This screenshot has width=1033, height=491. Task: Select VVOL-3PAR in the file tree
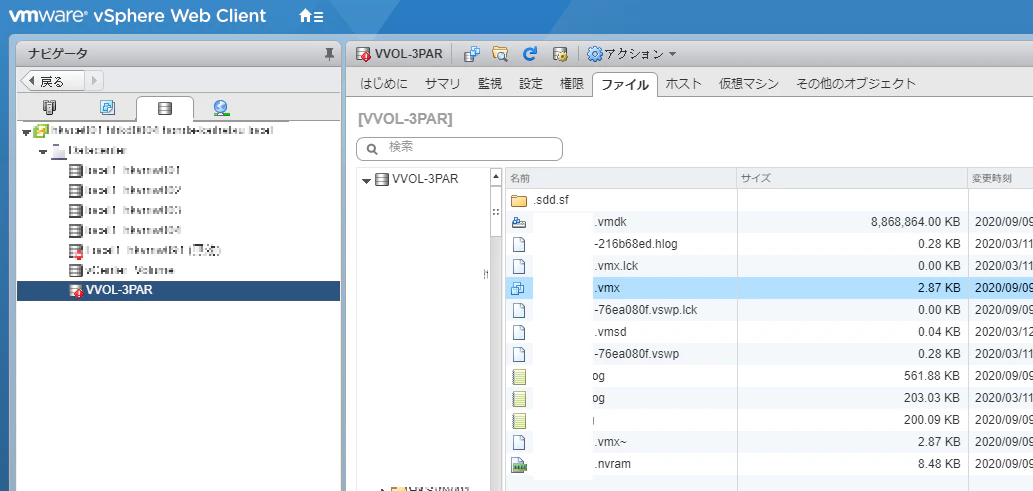tap(425, 179)
